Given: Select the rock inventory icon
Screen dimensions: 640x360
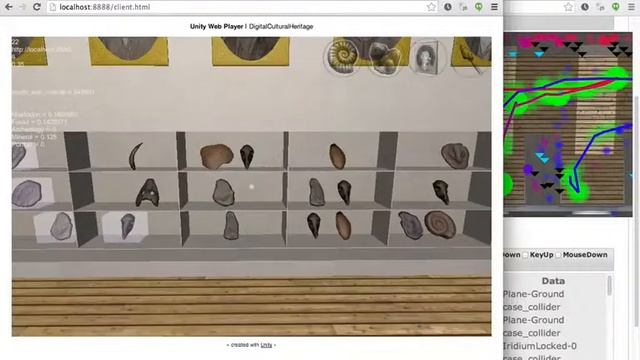Looking at the screenshot, I should [384, 57].
